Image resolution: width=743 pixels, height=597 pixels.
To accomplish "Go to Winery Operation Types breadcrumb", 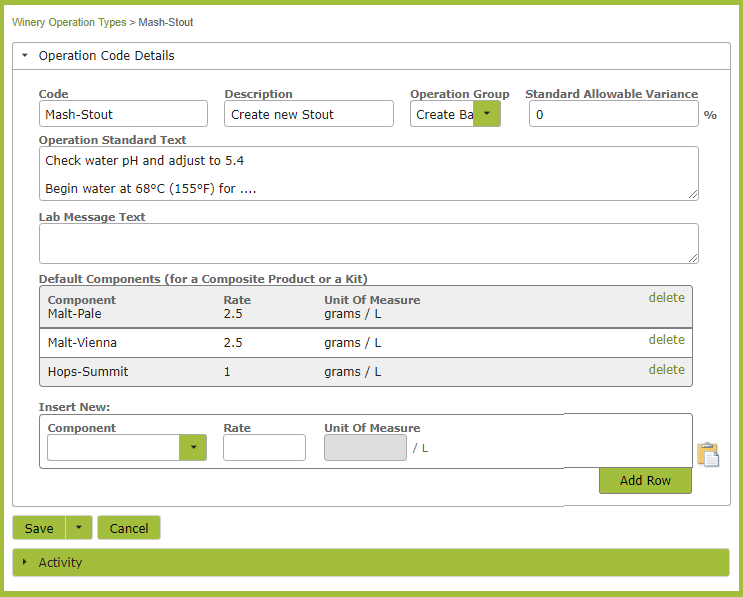I will click(x=69, y=22).
